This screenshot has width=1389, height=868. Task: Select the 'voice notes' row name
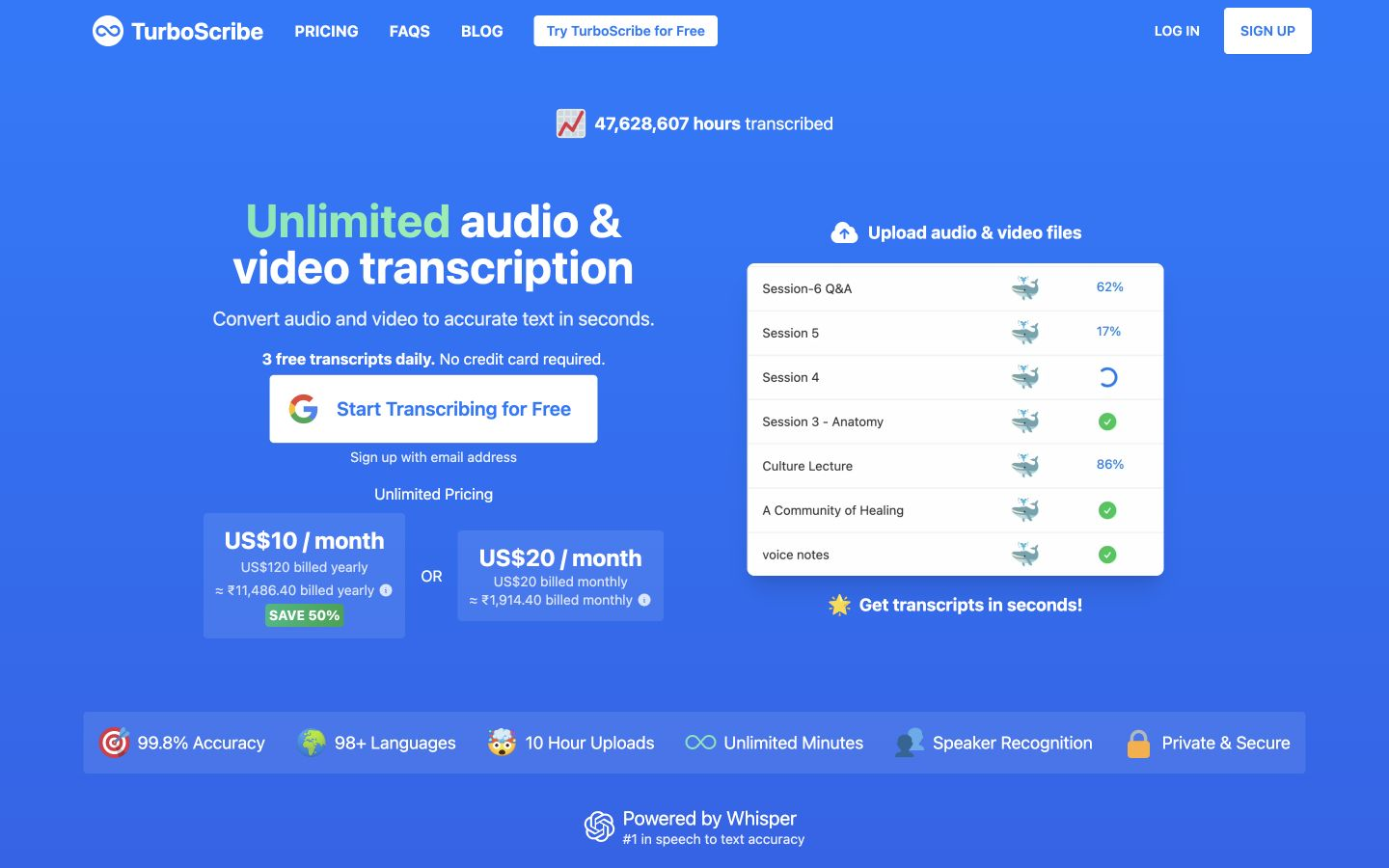tap(796, 555)
